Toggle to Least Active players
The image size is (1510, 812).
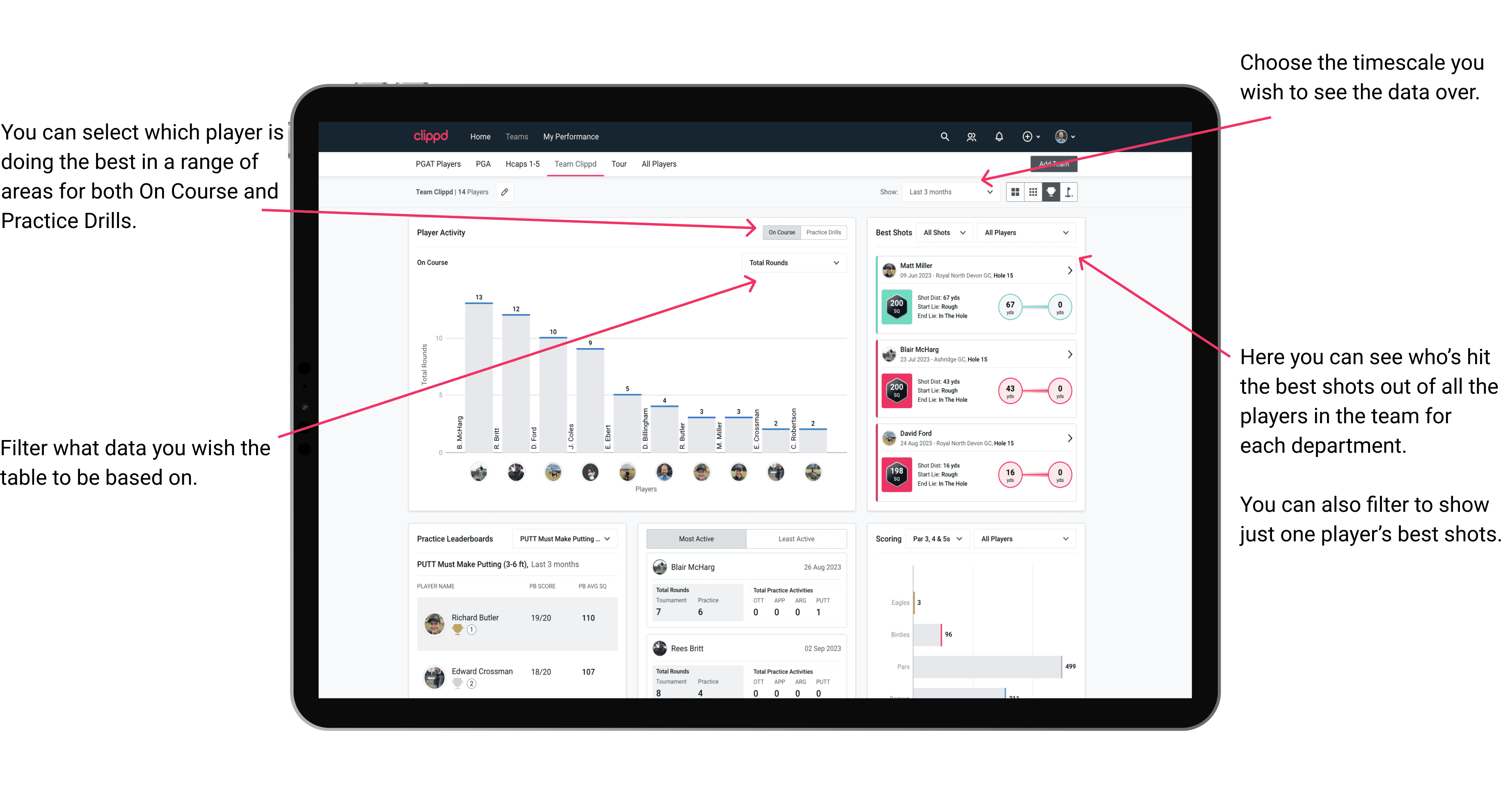click(796, 540)
